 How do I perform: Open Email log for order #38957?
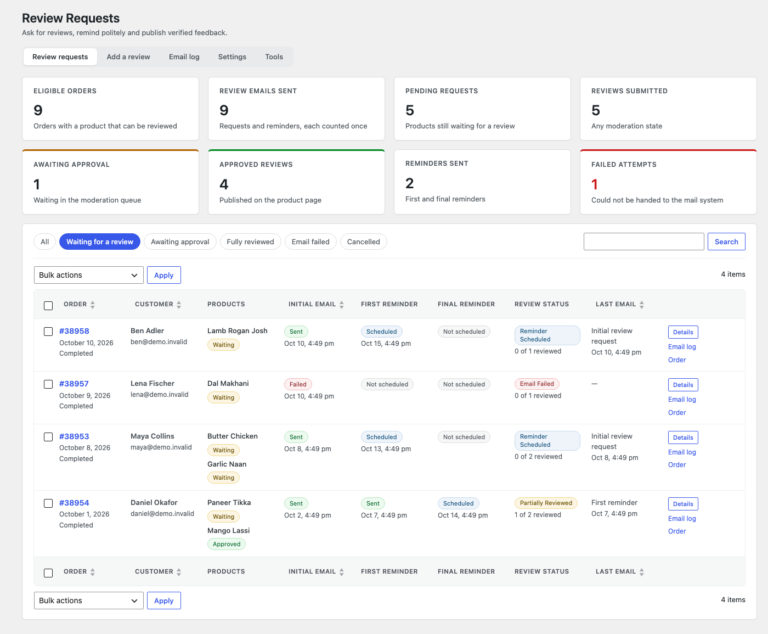point(682,399)
